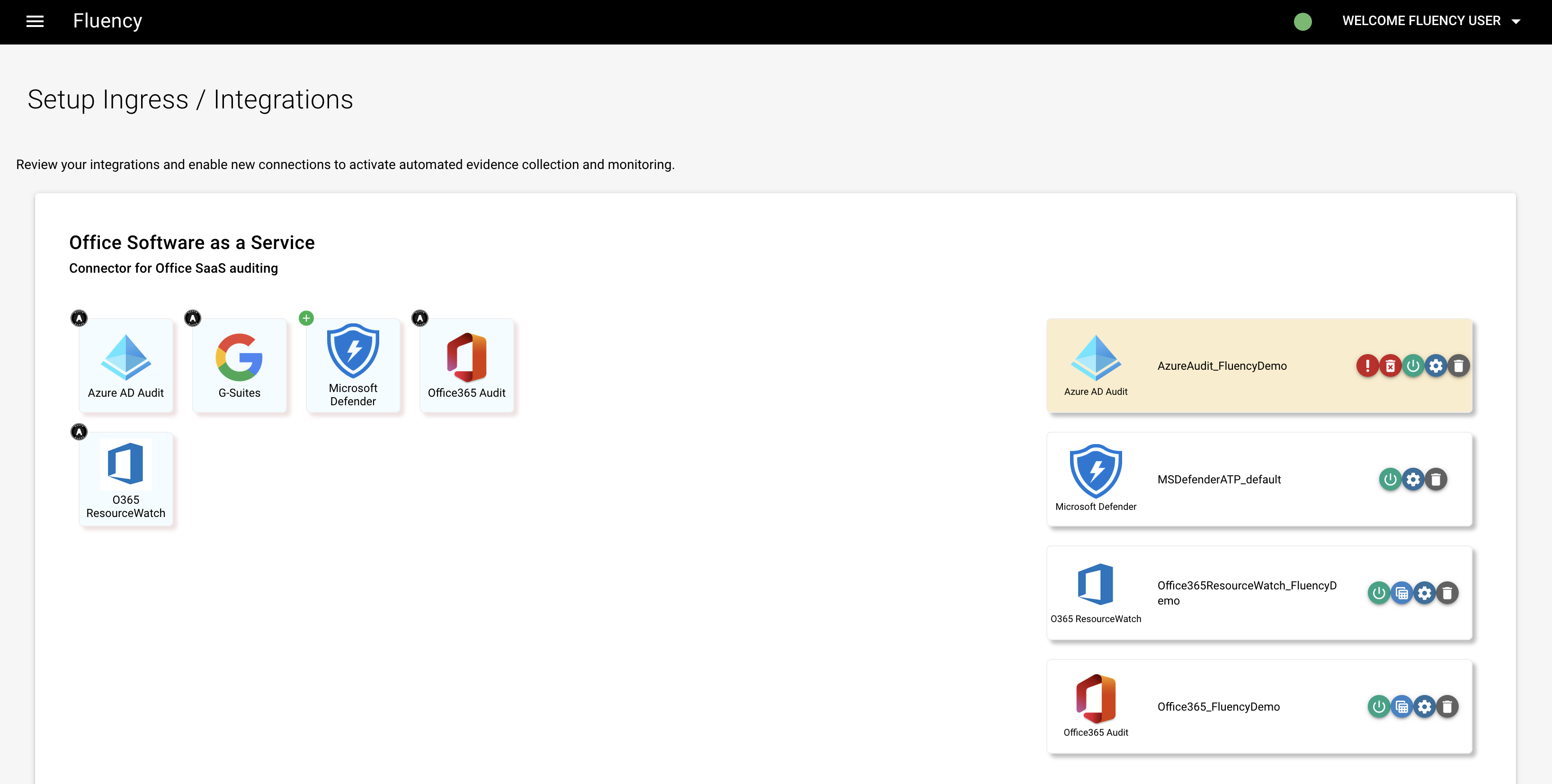Open settings gear for AzureAudit_FluencyDemo
Screen dimensions: 1552x784
click(1436, 366)
